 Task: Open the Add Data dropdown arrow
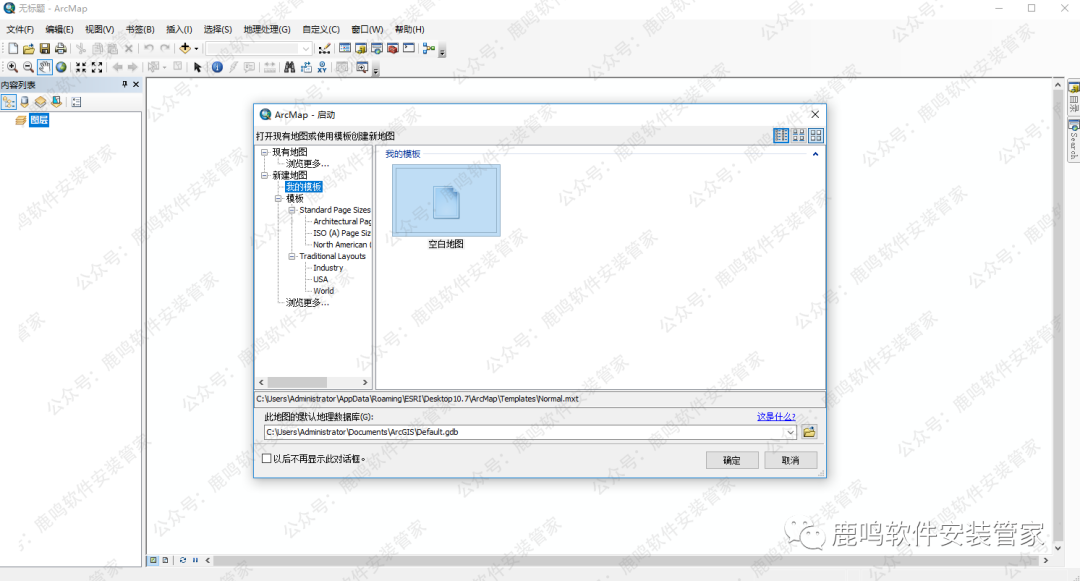(196, 49)
